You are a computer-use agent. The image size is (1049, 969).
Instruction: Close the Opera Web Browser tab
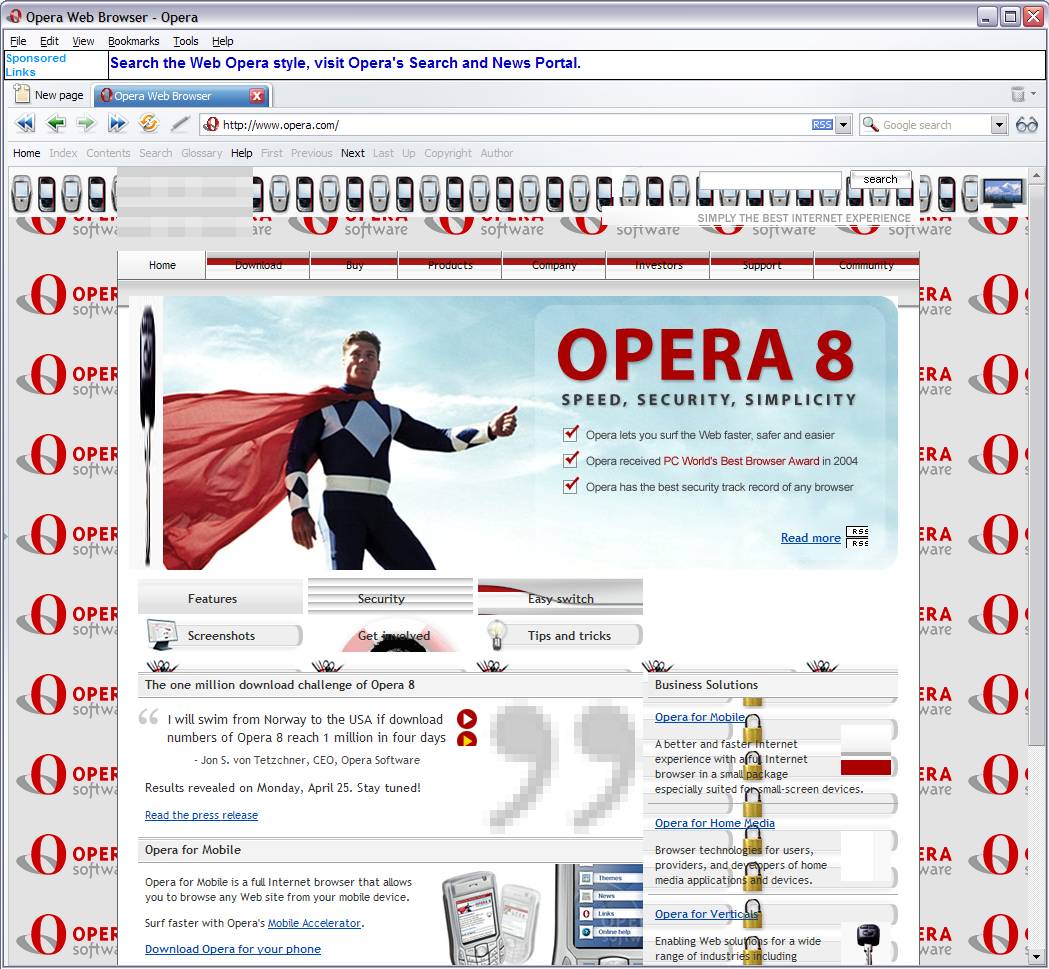(x=256, y=96)
